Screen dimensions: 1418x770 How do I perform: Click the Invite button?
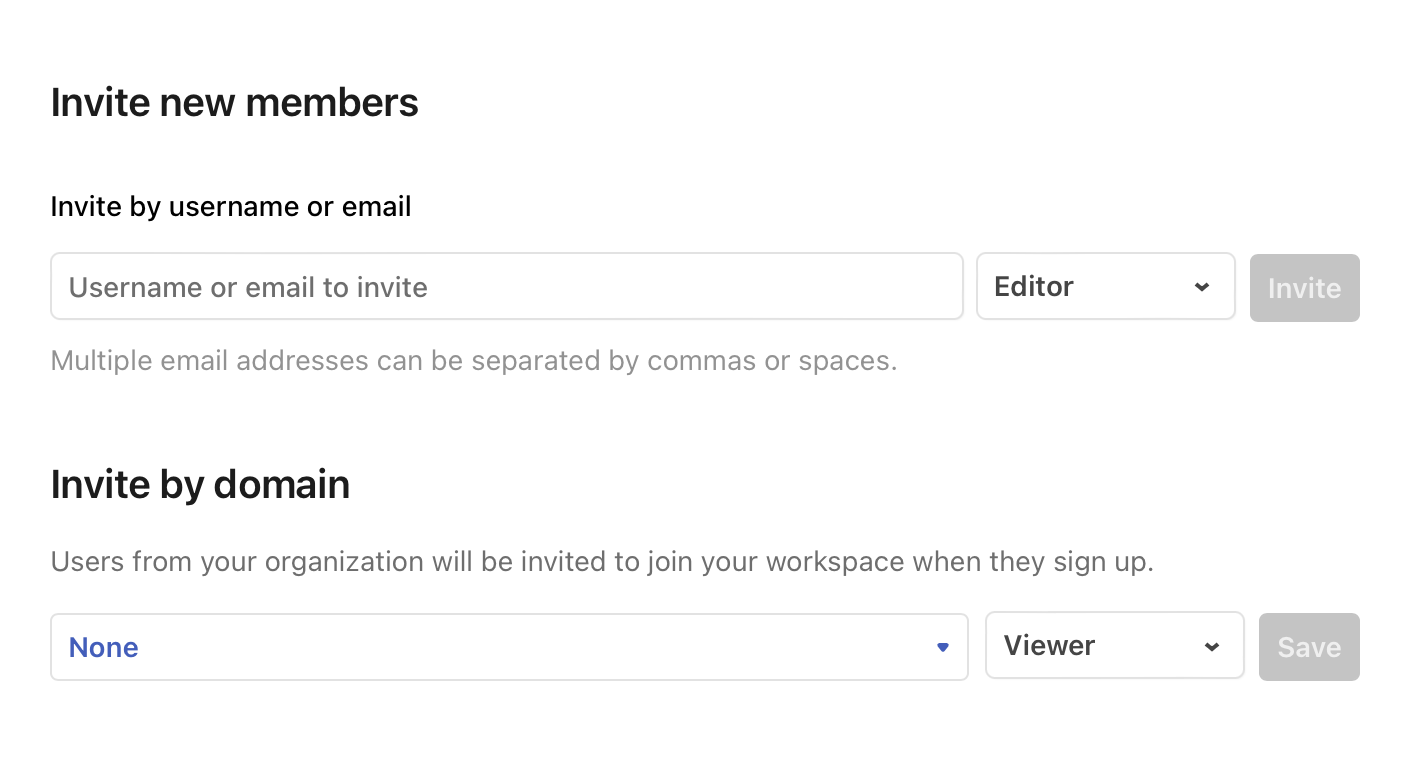point(1304,288)
